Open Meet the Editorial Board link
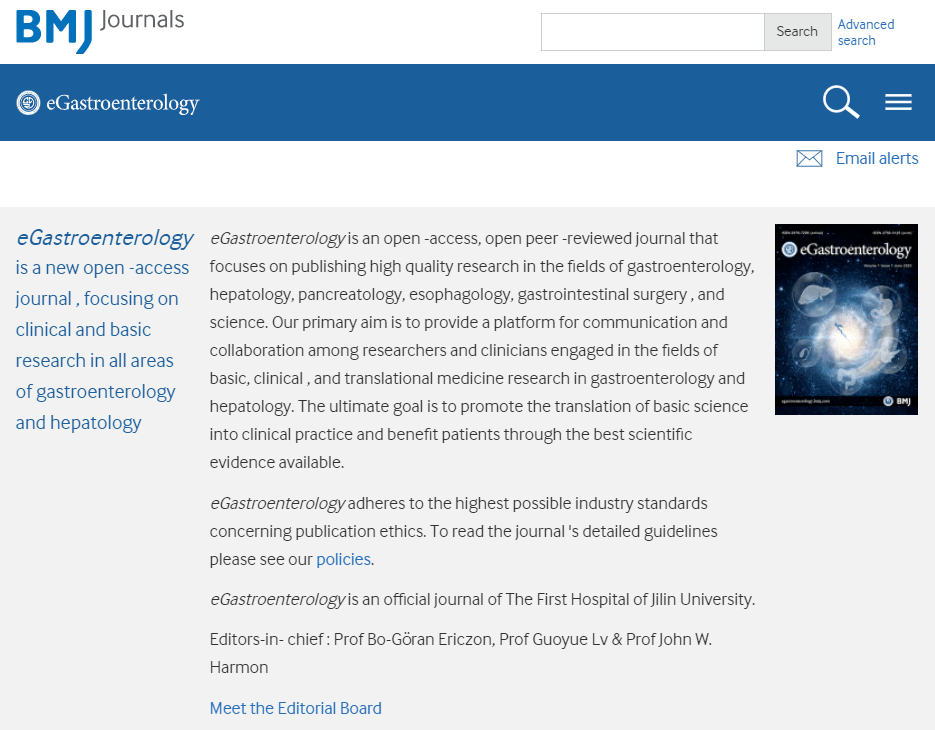This screenshot has width=935, height=730. pos(295,708)
